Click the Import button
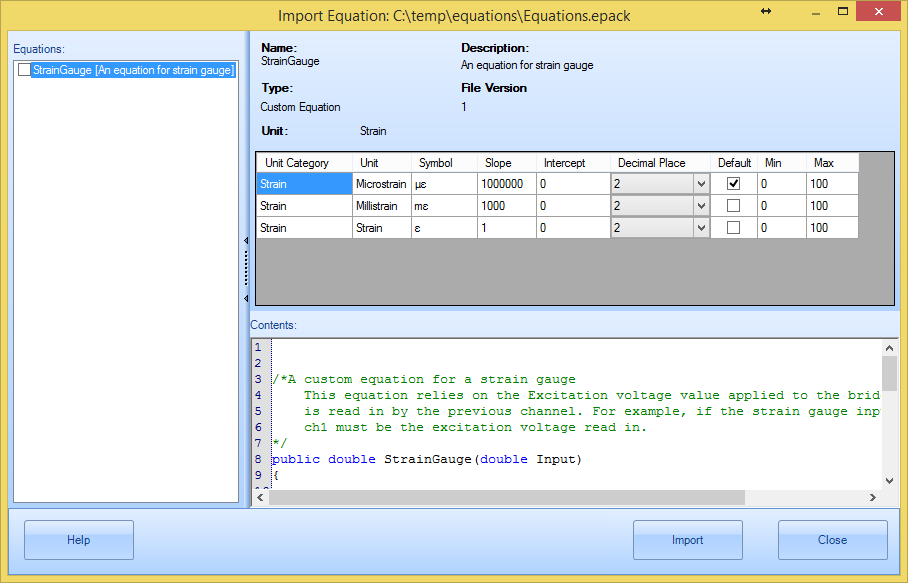 tap(687, 540)
